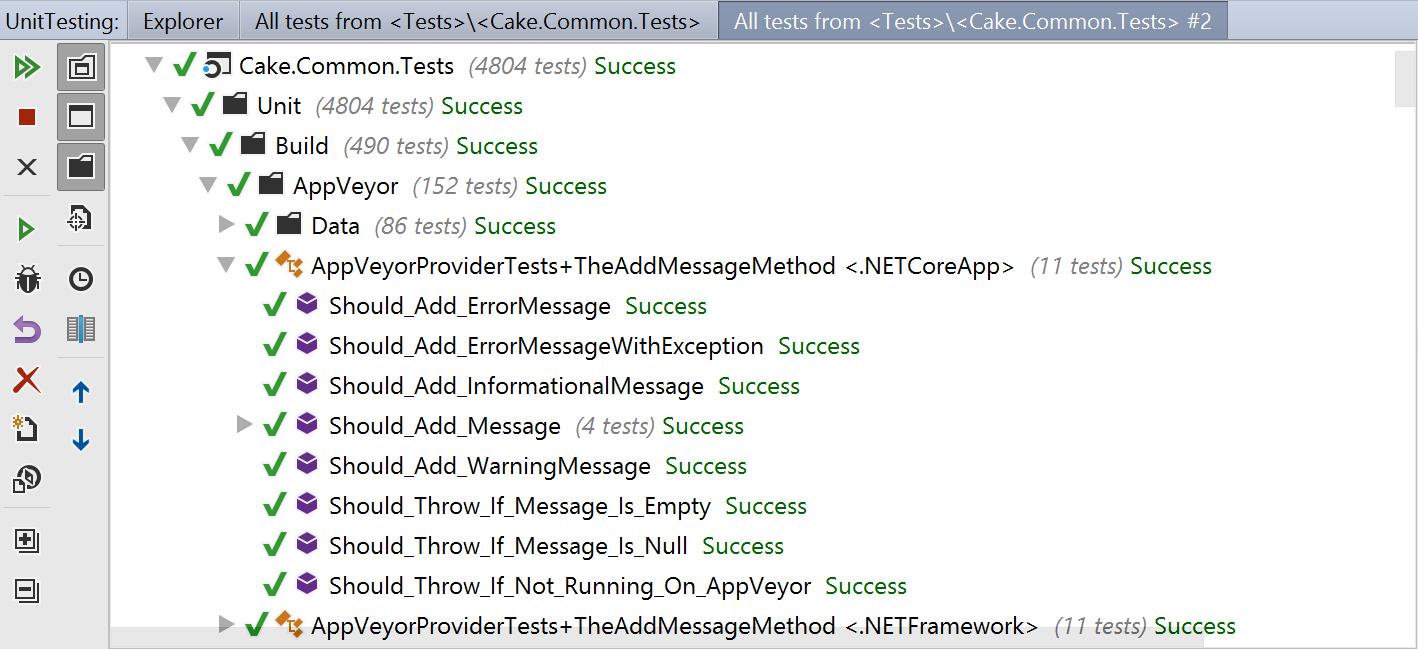The width and height of the screenshot is (1418, 650).
Task: Click the purple curved-arrow rerun icon
Action: click(x=27, y=329)
